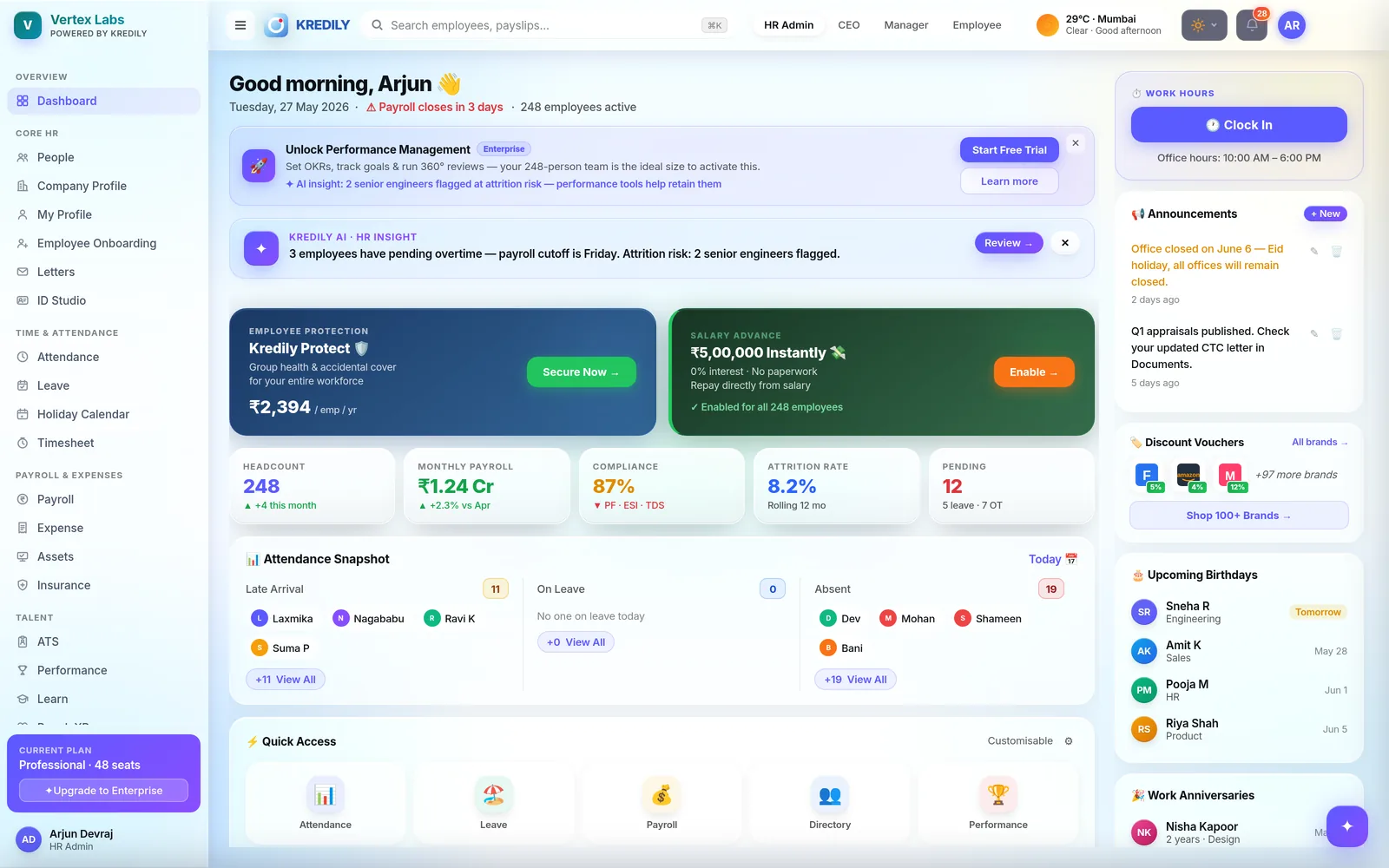
Task: Open the hamburger menu icon
Action: pos(240,25)
